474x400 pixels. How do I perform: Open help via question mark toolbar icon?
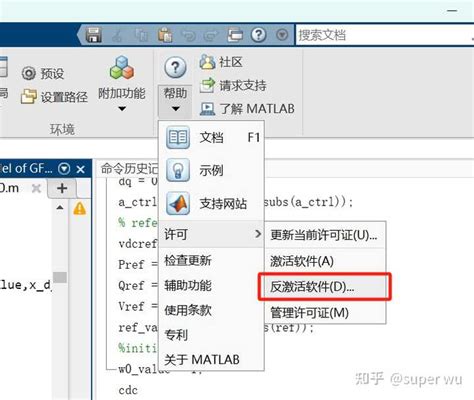pos(259,34)
